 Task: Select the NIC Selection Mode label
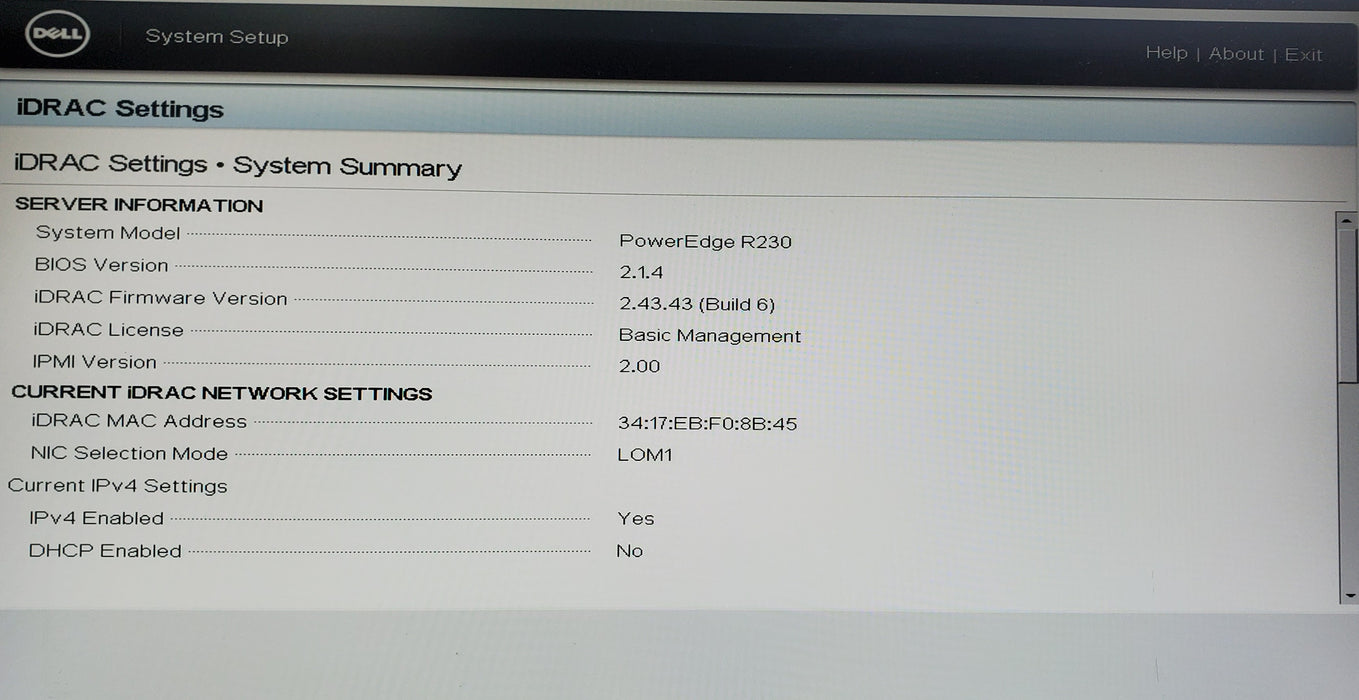[x=129, y=453]
